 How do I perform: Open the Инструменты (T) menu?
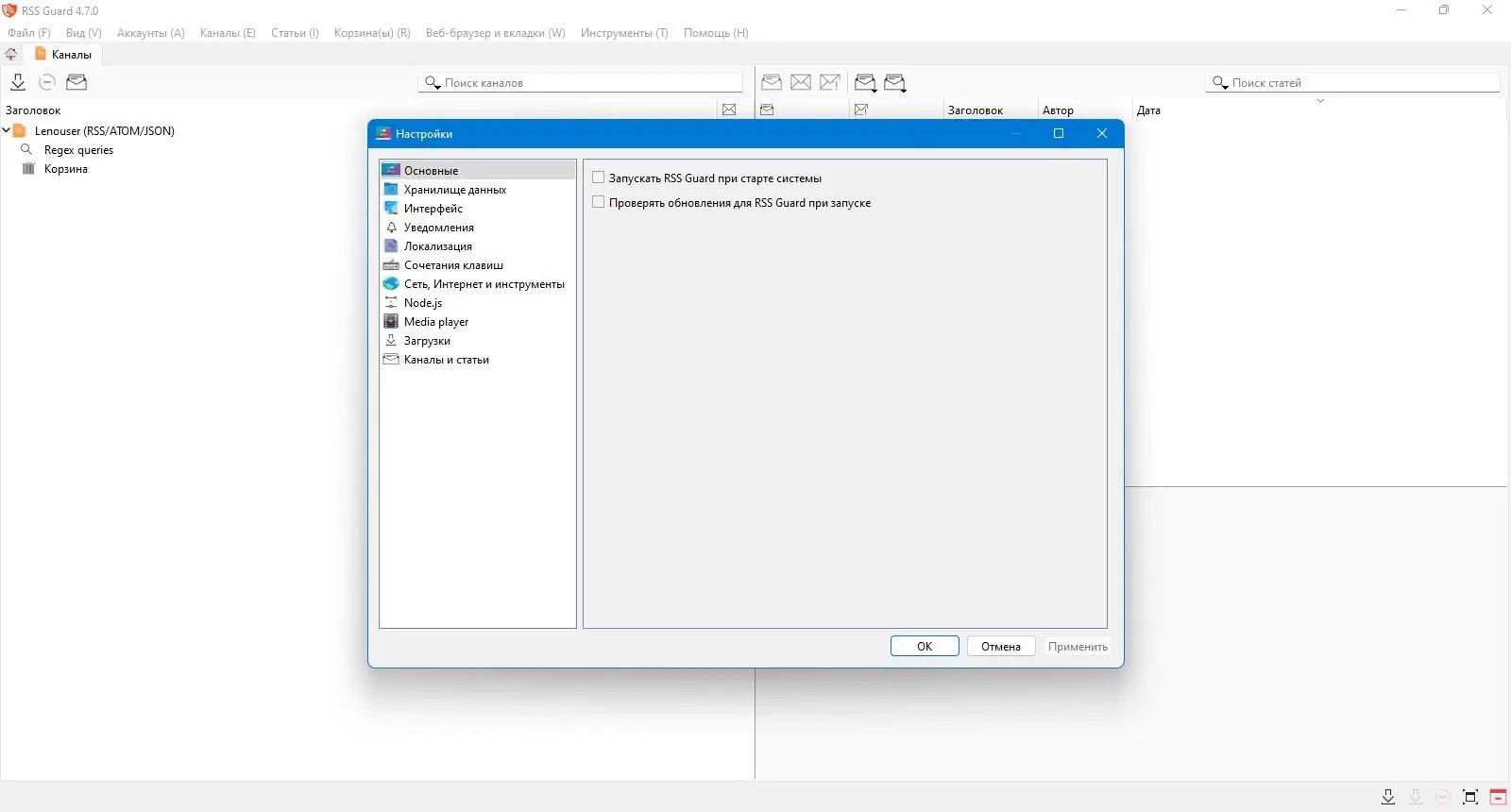(624, 33)
